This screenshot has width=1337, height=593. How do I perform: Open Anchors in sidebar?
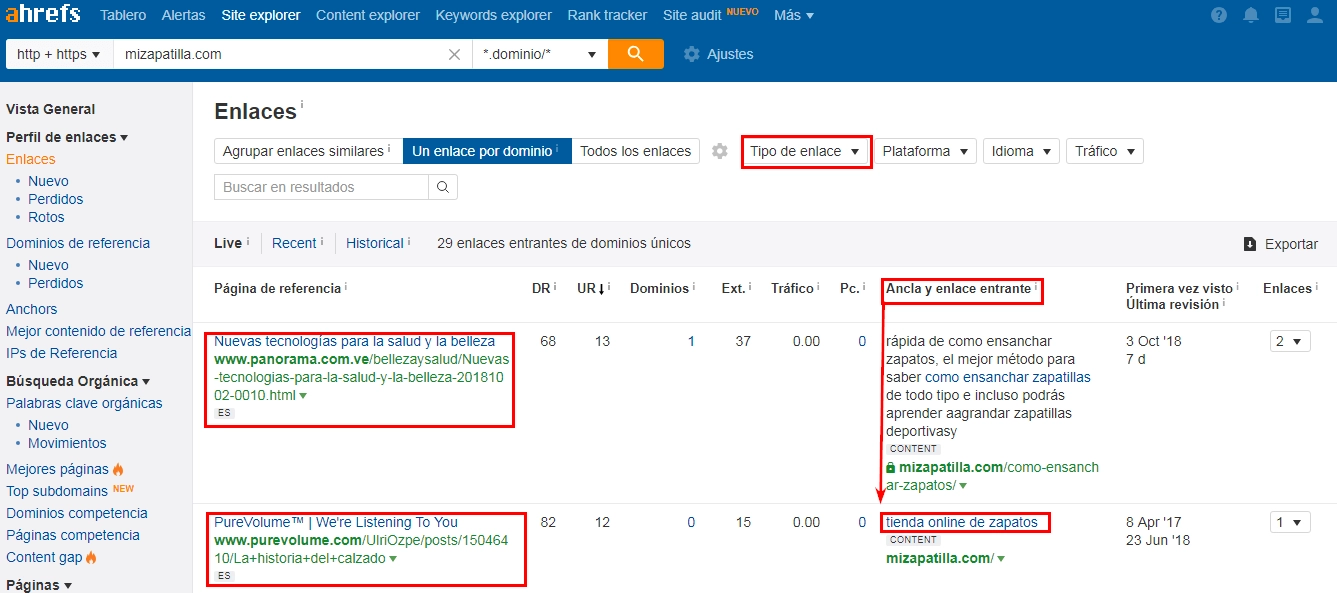[x=32, y=309]
